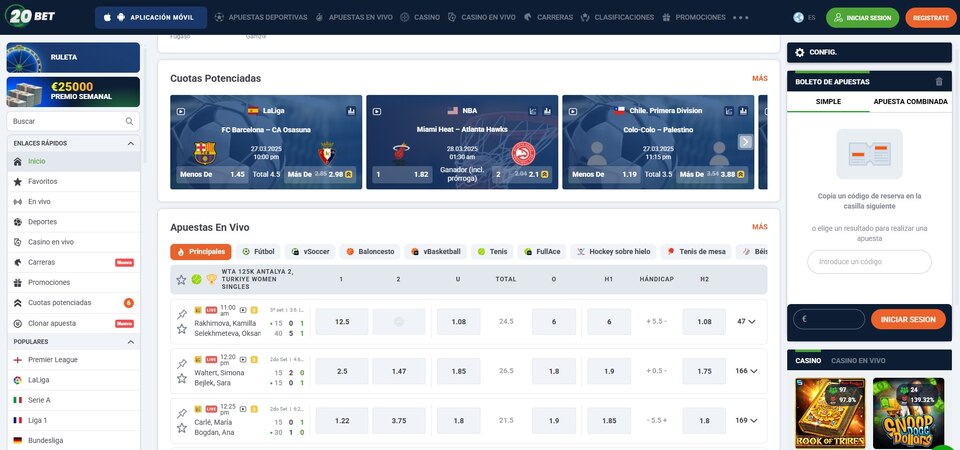Favorite the Rakhimova match with star
The width and height of the screenshot is (960, 450).
click(x=181, y=329)
